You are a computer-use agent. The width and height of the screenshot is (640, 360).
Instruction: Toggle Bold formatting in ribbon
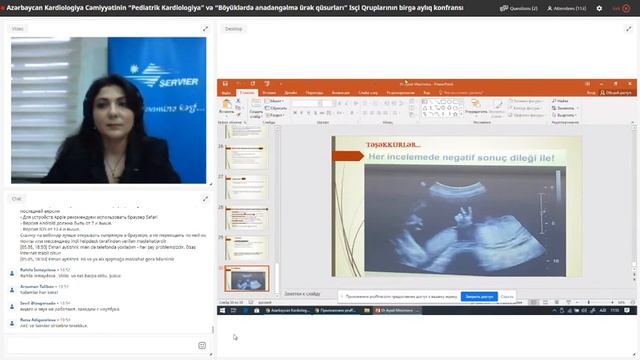295,113
